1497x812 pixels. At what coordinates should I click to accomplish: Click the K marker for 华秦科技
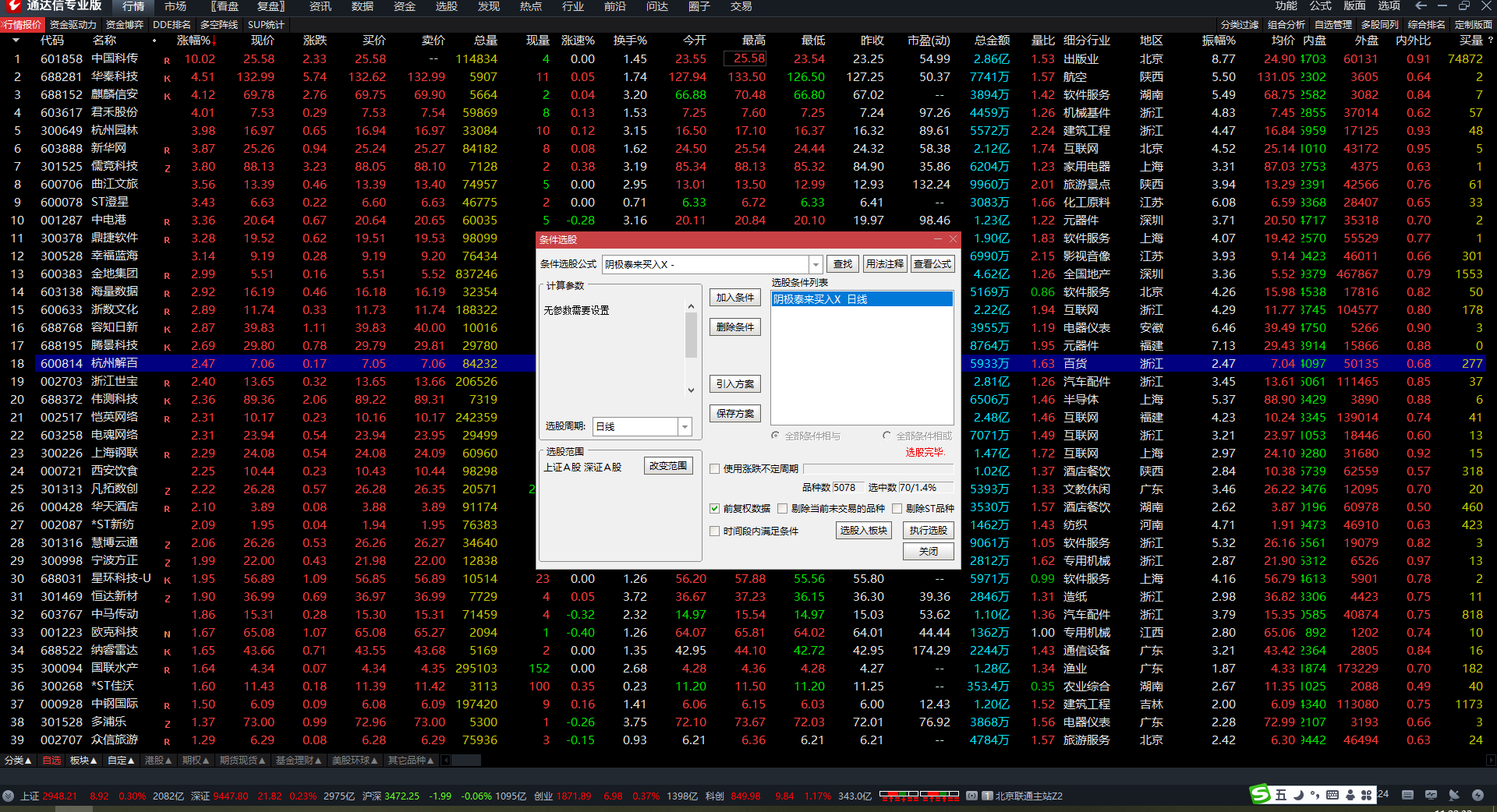pos(167,78)
